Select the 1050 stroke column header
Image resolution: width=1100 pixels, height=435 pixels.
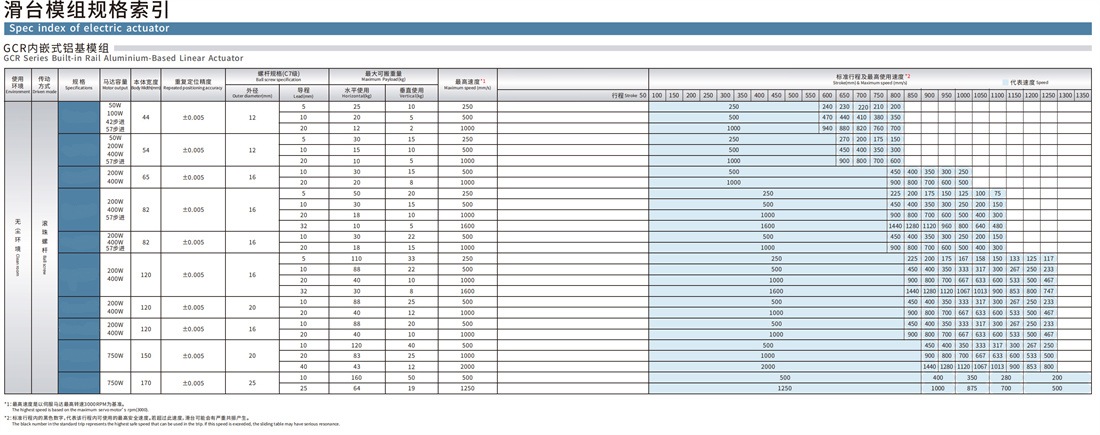tap(981, 95)
